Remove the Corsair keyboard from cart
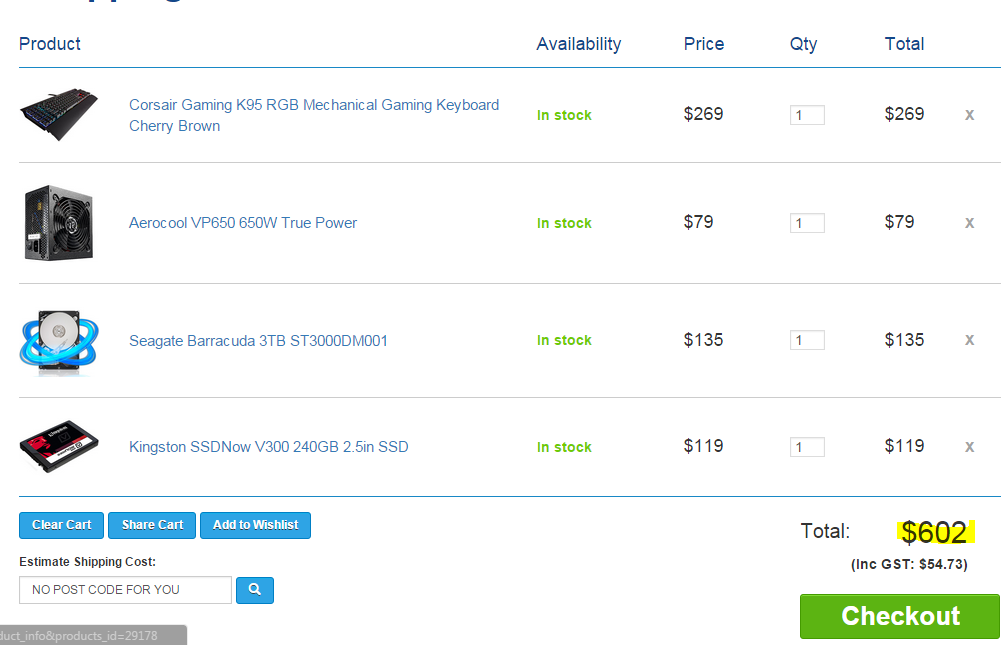 pyautogui.click(x=969, y=115)
